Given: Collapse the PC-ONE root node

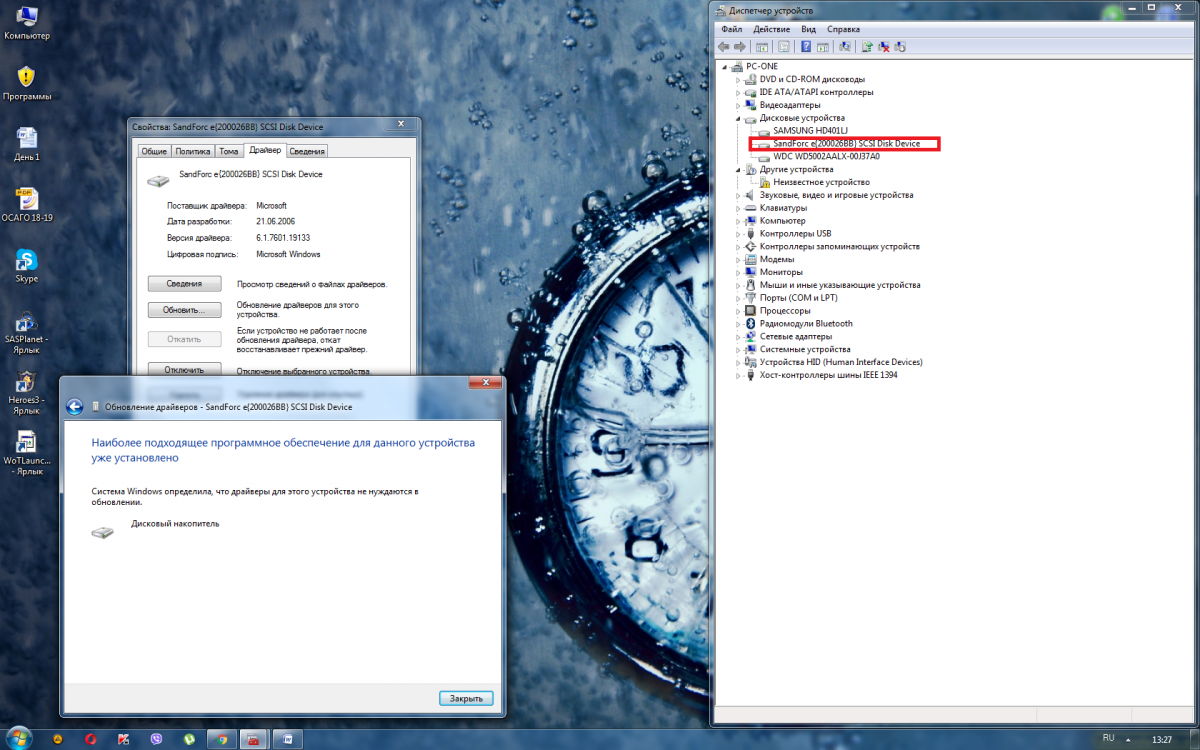Looking at the screenshot, I should 725,66.
